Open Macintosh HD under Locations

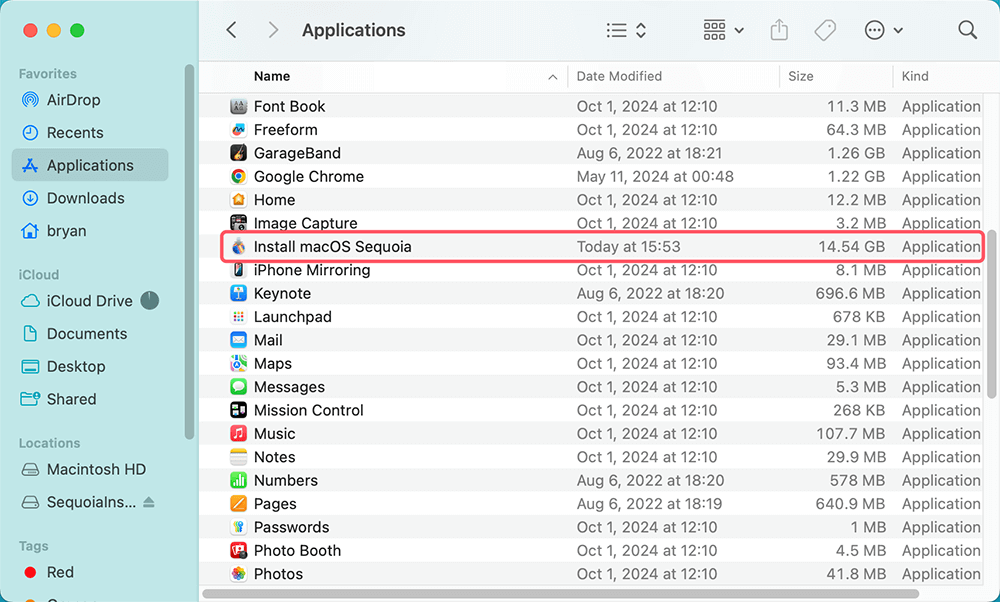click(x=95, y=469)
